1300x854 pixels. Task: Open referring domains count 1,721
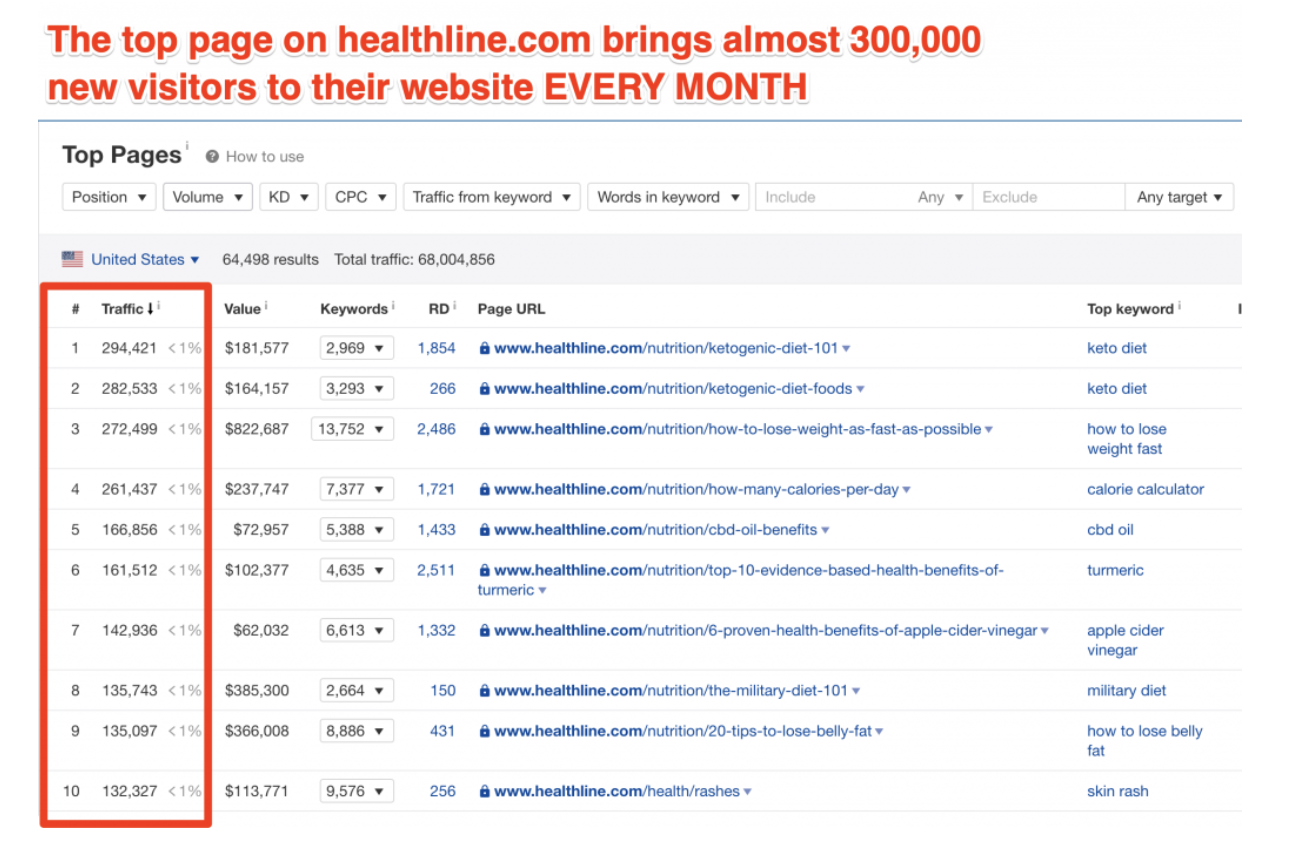(436, 489)
